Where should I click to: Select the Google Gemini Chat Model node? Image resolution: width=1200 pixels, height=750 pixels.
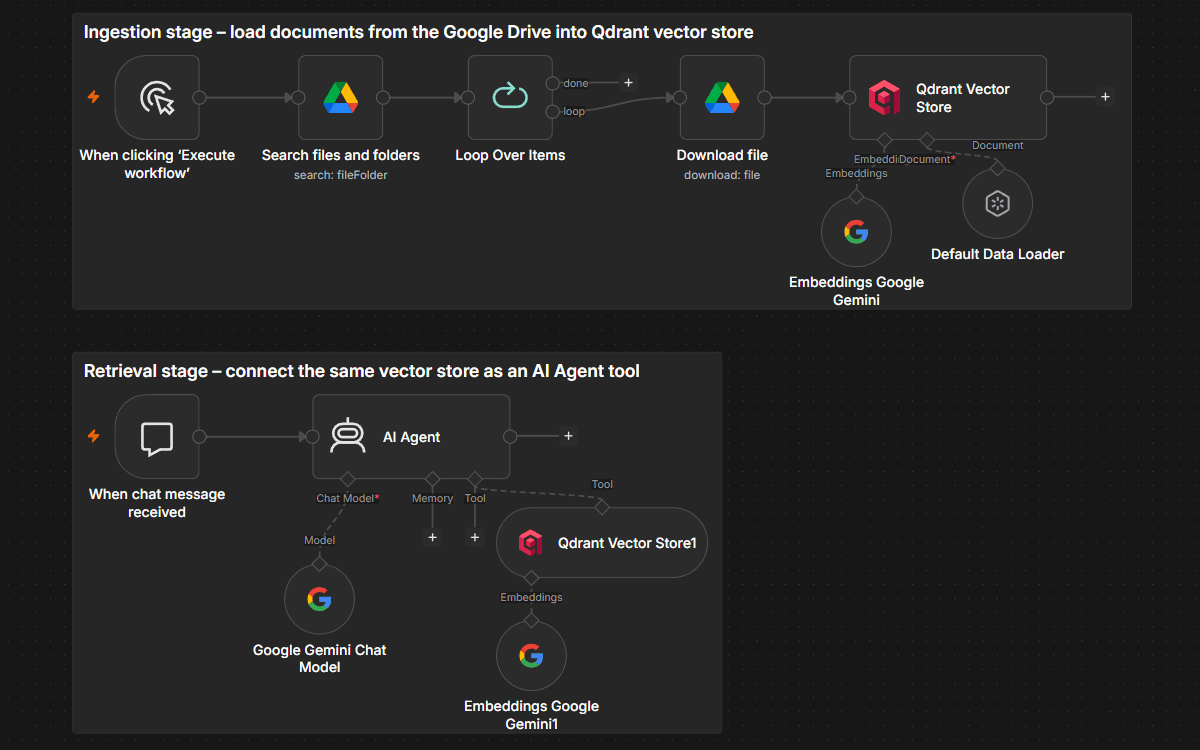(x=319, y=599)
